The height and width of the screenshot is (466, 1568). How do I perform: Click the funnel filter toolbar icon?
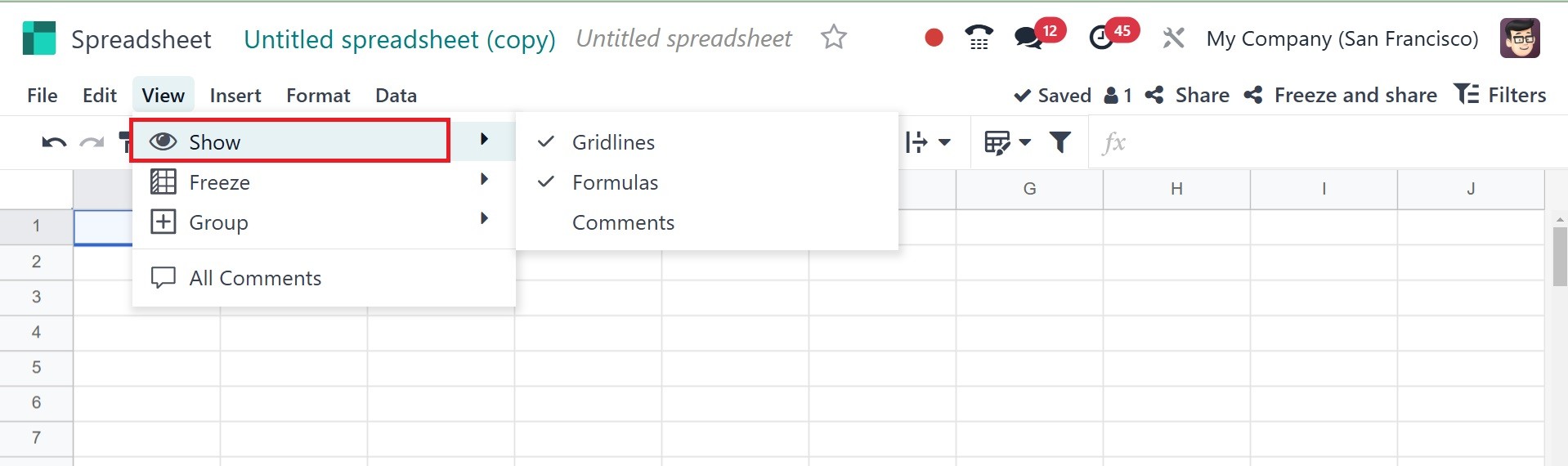click(1060, 143)
